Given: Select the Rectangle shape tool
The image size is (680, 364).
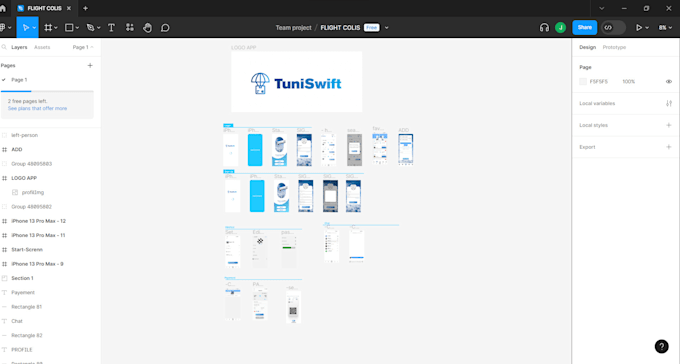Looking at the screenshot, I should [69, 28].
